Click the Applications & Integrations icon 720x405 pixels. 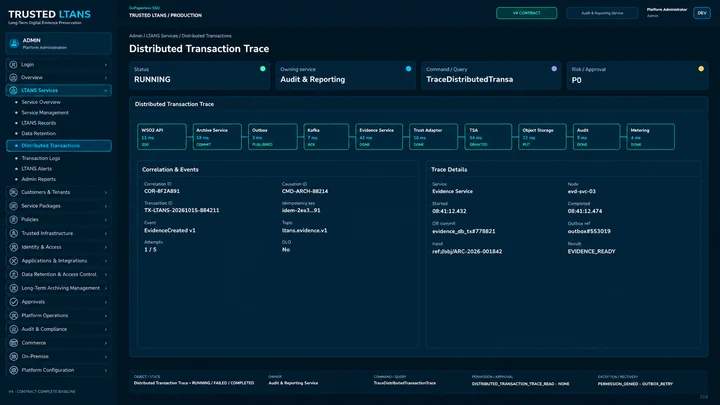point(14,261)
